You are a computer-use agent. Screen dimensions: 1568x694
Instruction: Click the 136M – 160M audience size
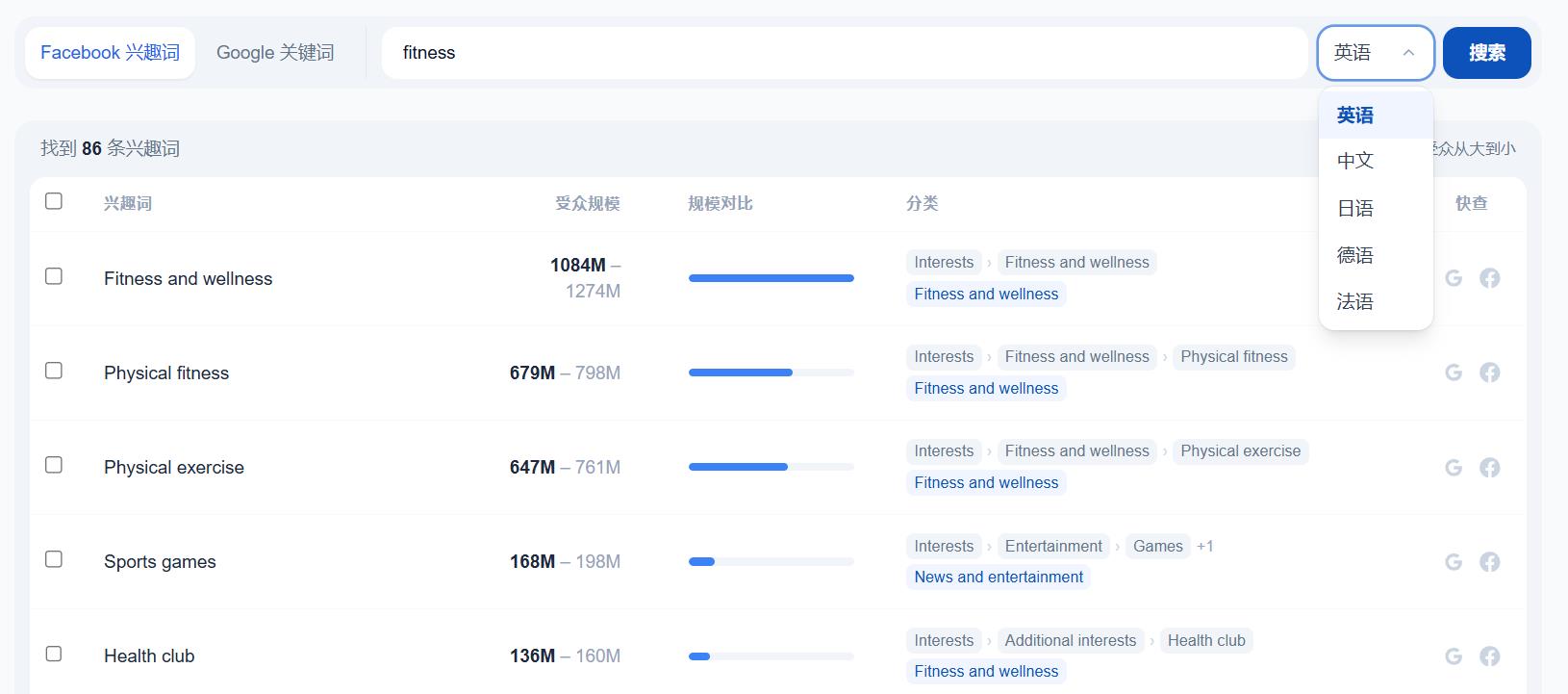[565, 655]
